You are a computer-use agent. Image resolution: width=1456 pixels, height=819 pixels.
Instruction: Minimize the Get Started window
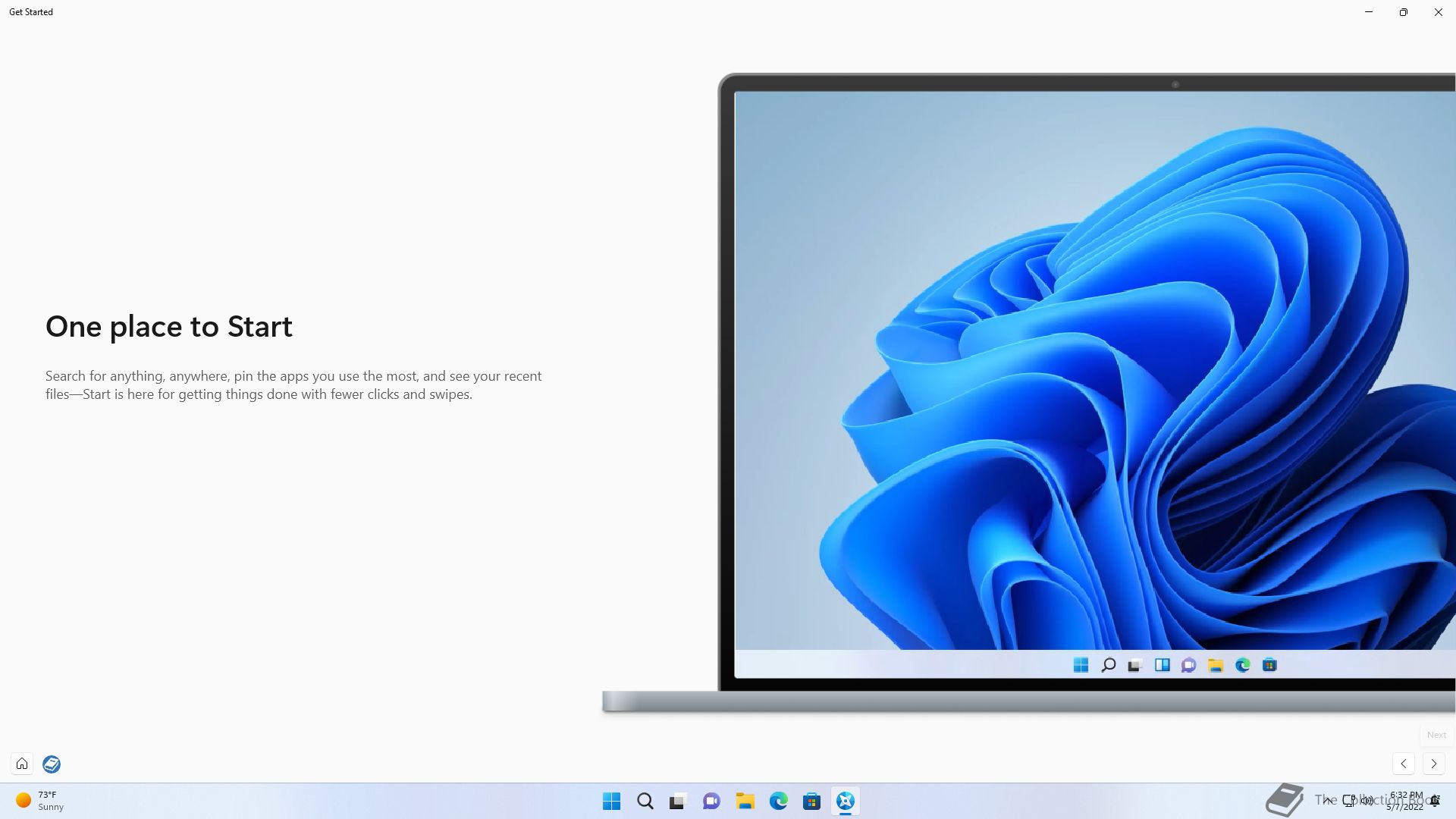(x=1369, y=12)
